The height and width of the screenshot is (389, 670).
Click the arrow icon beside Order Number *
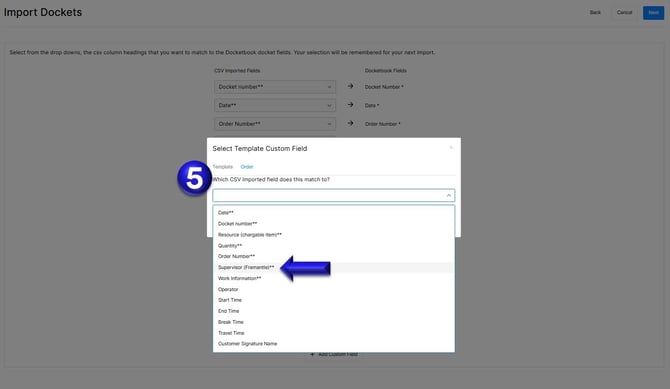coord(350,123)
